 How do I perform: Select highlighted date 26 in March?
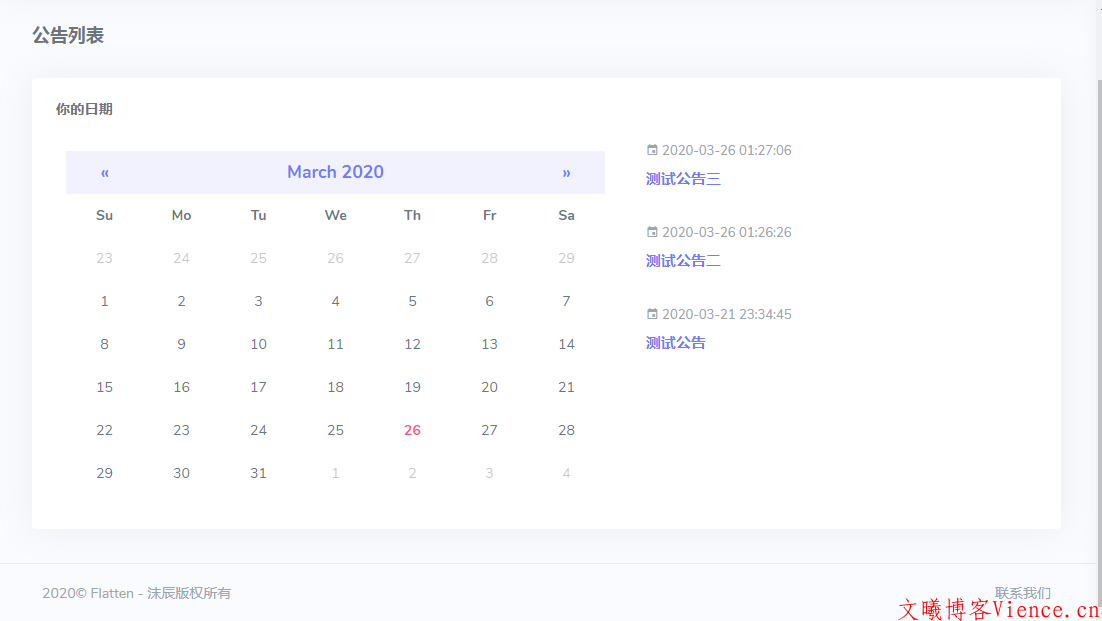coord(412,430)
